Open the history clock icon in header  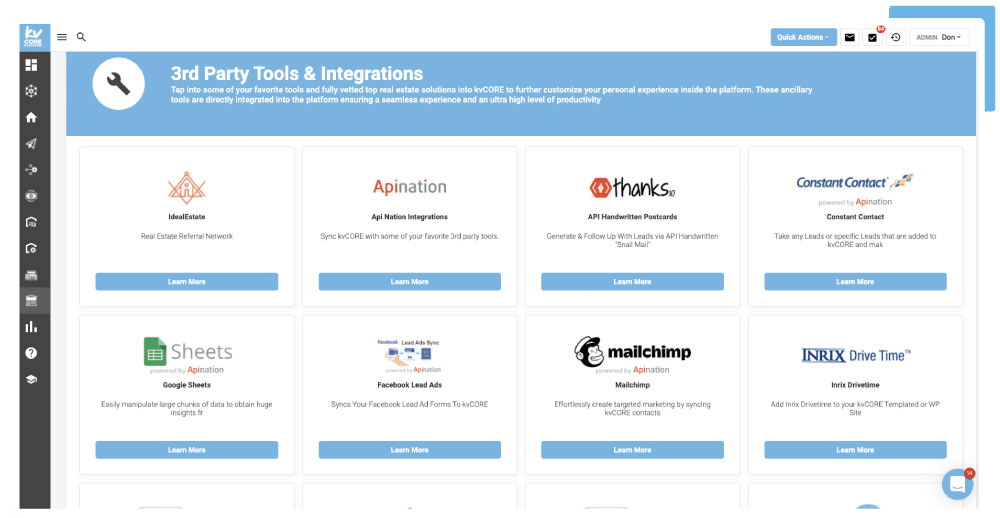(x=895, y=37)
